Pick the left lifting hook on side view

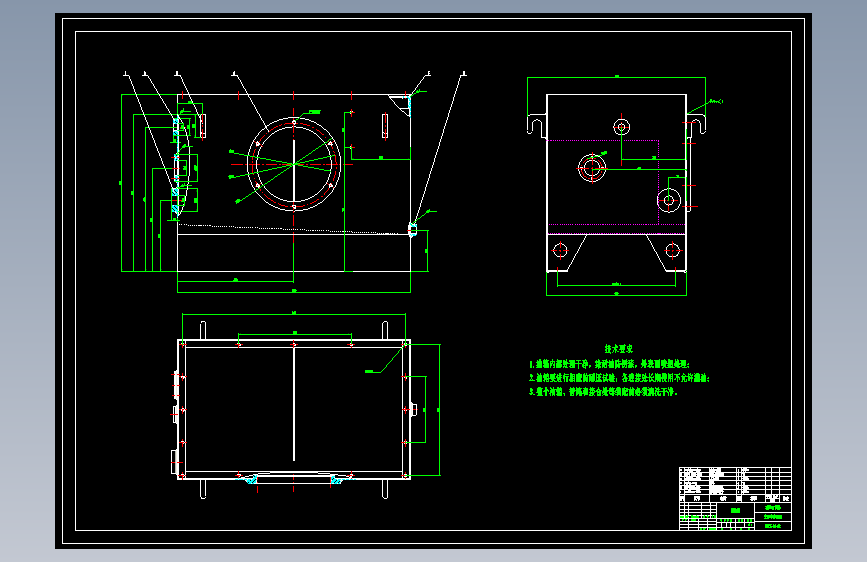tap(536, 124)
